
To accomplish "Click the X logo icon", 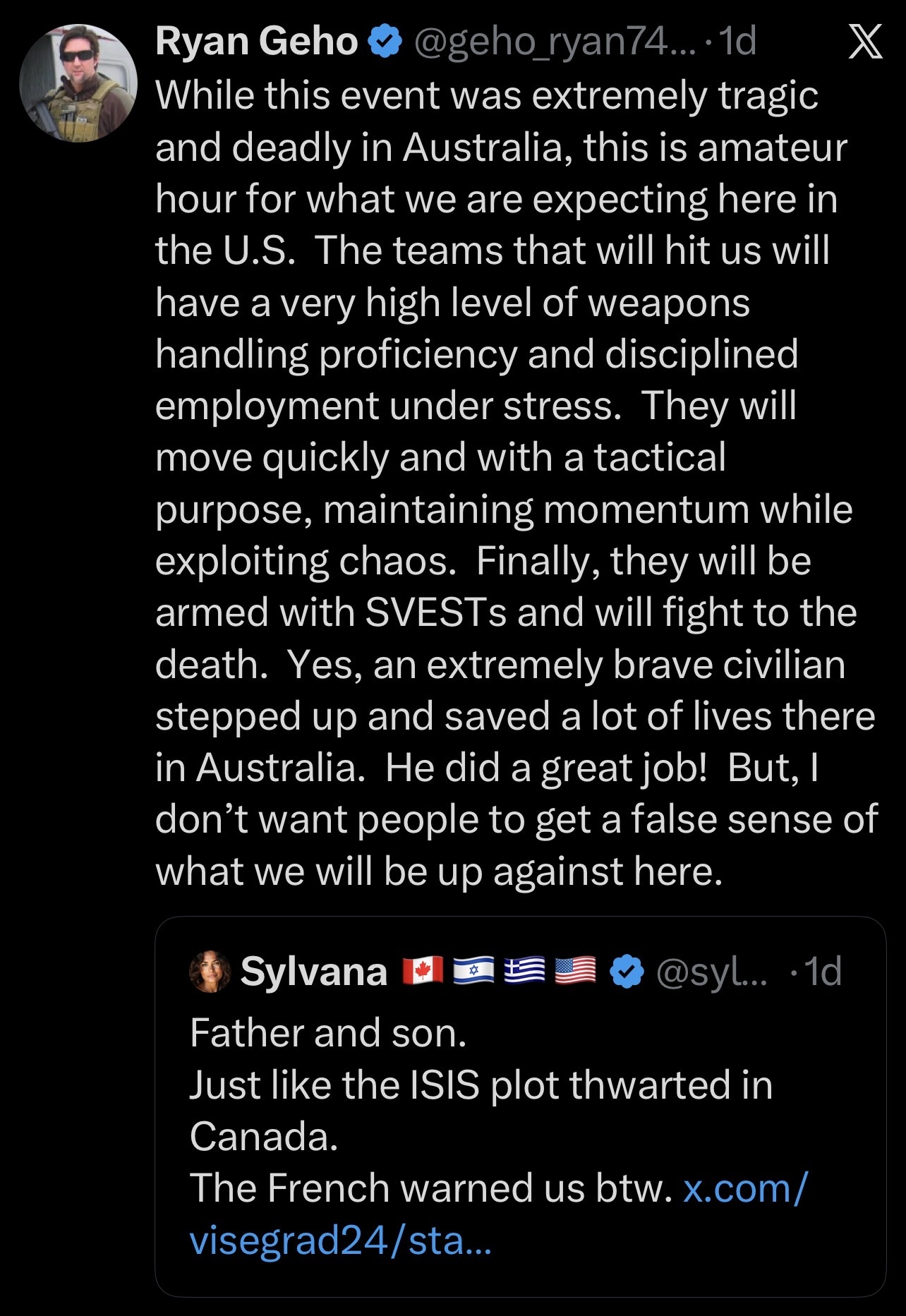I will pos(864,42).
